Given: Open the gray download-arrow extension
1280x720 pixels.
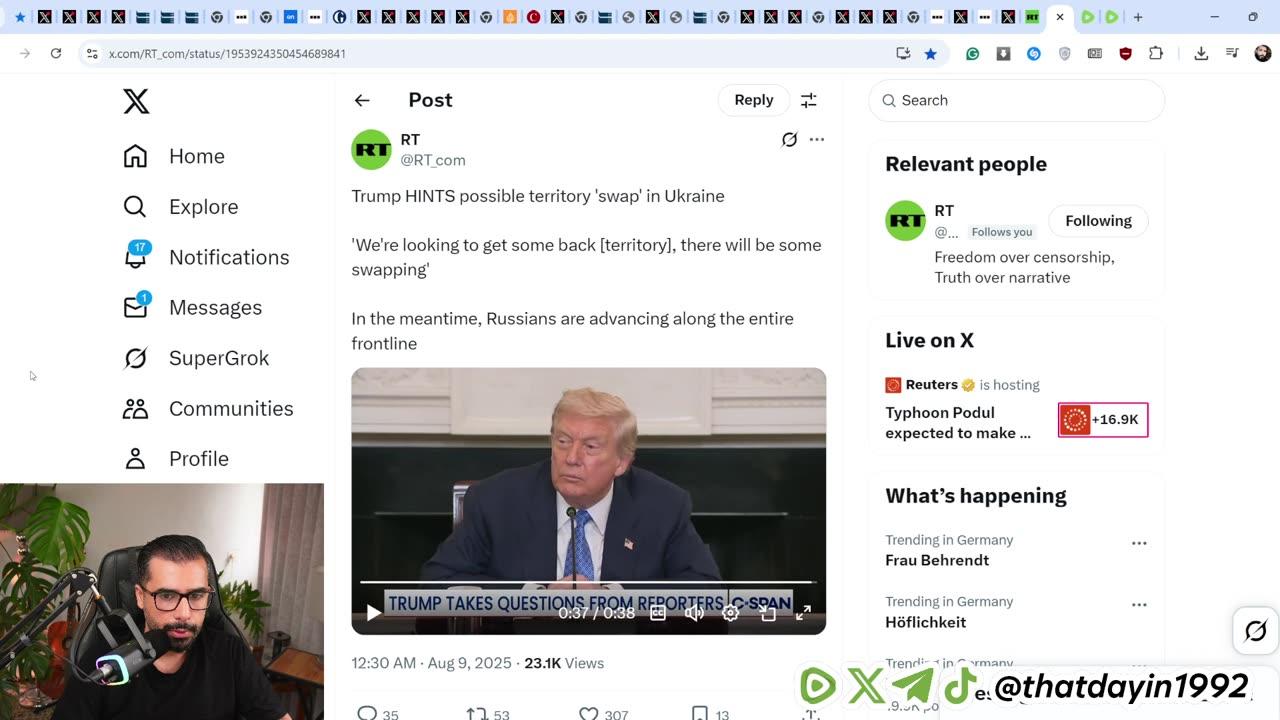Looking at the screenshot, I should tap(1003, 54).
